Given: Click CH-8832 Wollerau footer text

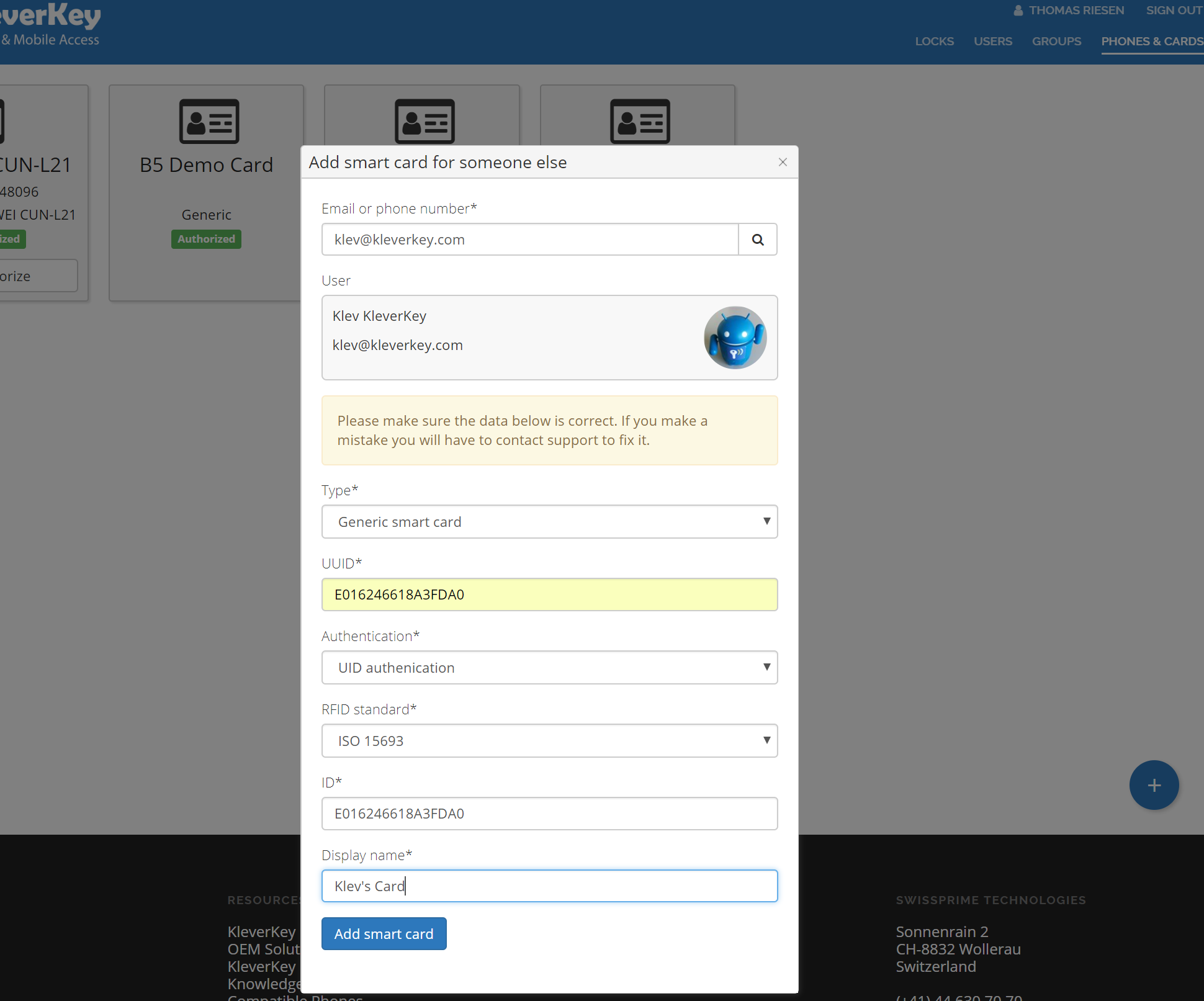Looking at the screenshot, I should 958,949.
